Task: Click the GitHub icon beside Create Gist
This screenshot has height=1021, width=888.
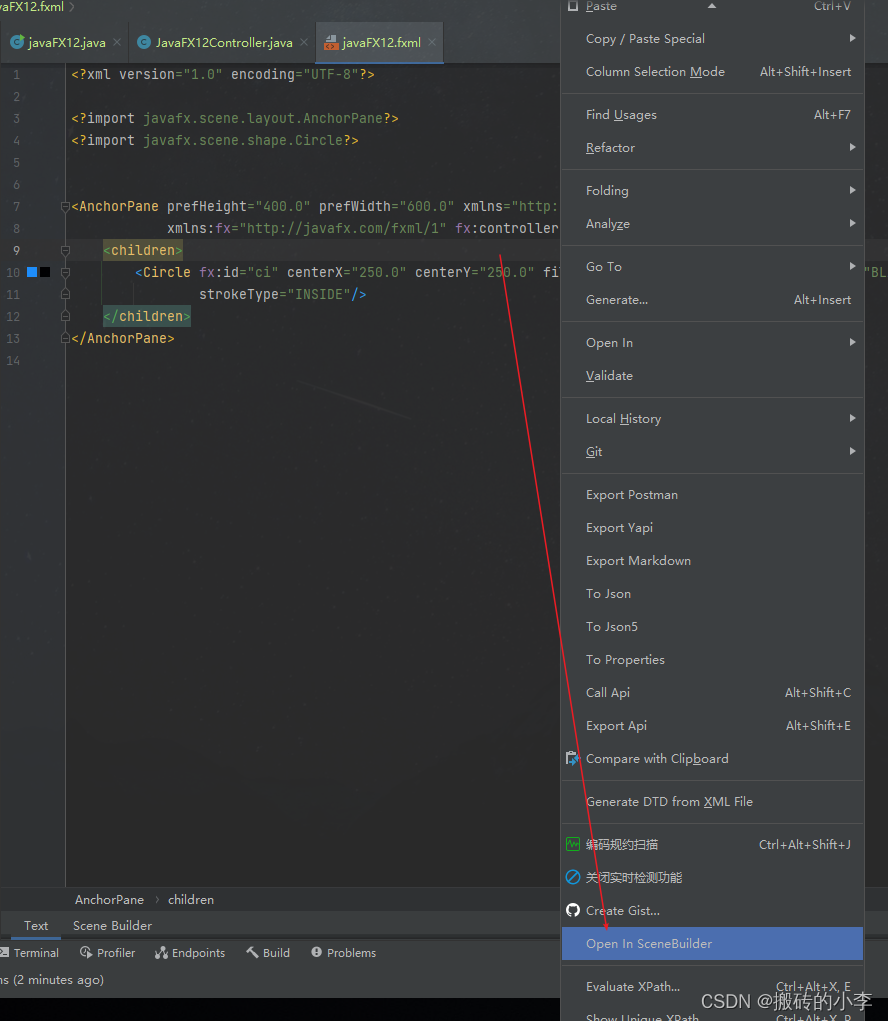Action: (x=573, y=910)
